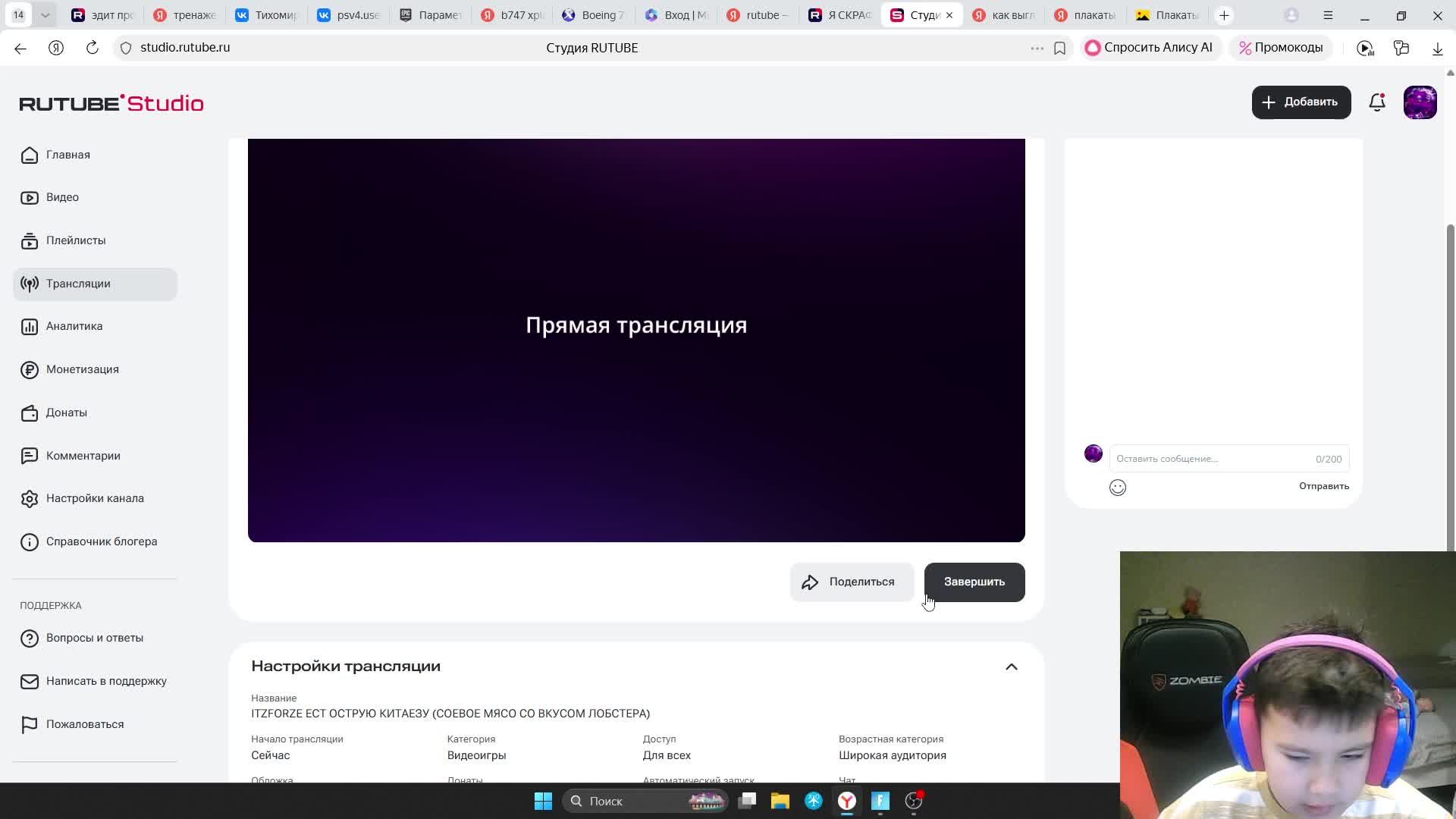Open File Explorer from the taskbar
The image size is (1456, 819).
coord(780,801)
